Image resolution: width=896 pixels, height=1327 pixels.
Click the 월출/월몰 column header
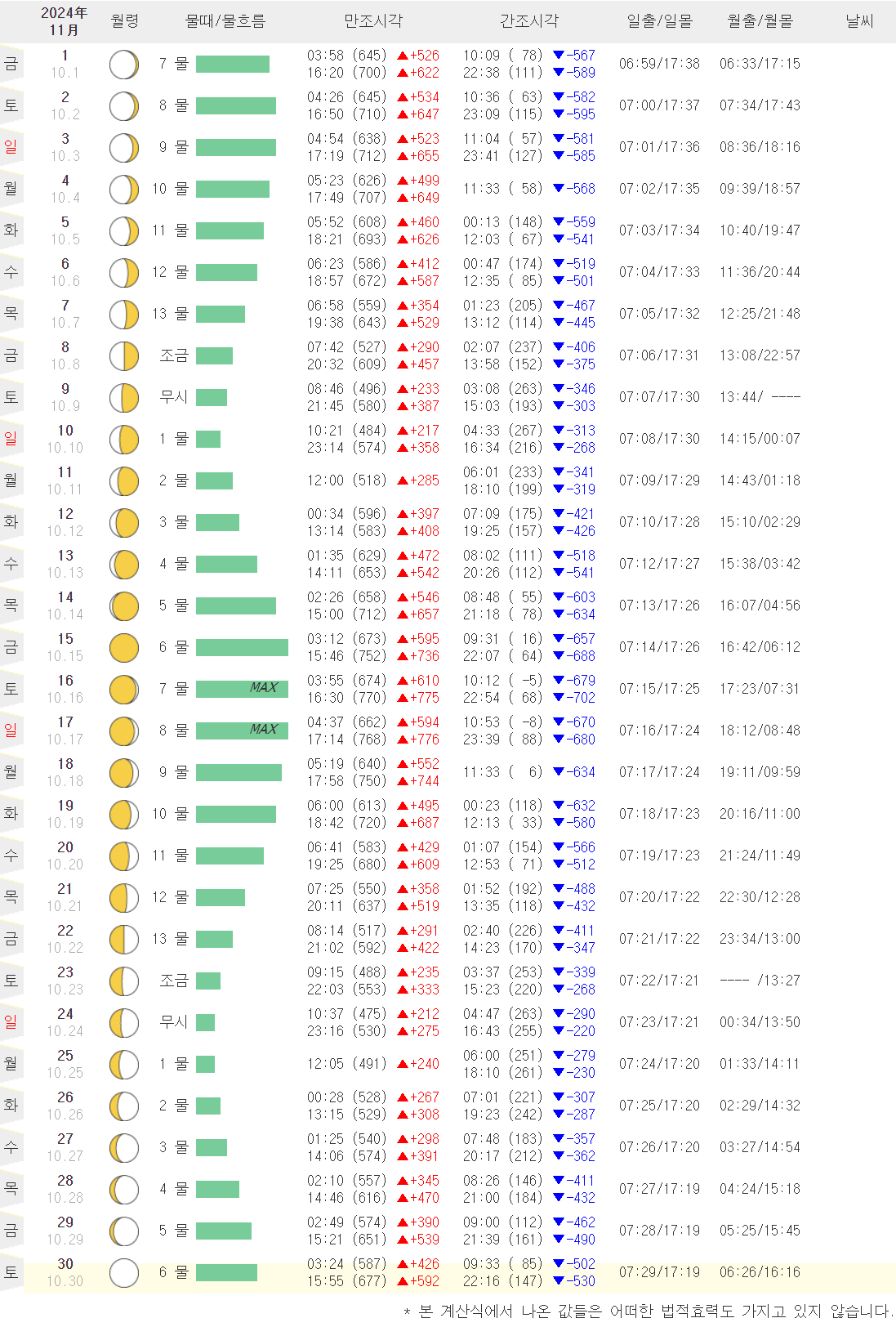760,21
